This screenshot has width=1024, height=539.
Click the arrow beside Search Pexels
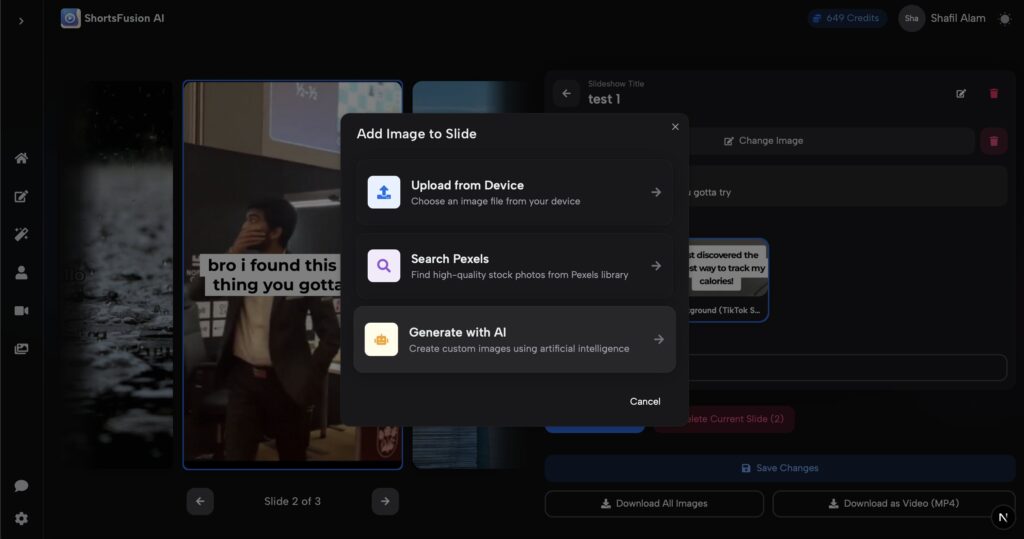click(656, 266)
